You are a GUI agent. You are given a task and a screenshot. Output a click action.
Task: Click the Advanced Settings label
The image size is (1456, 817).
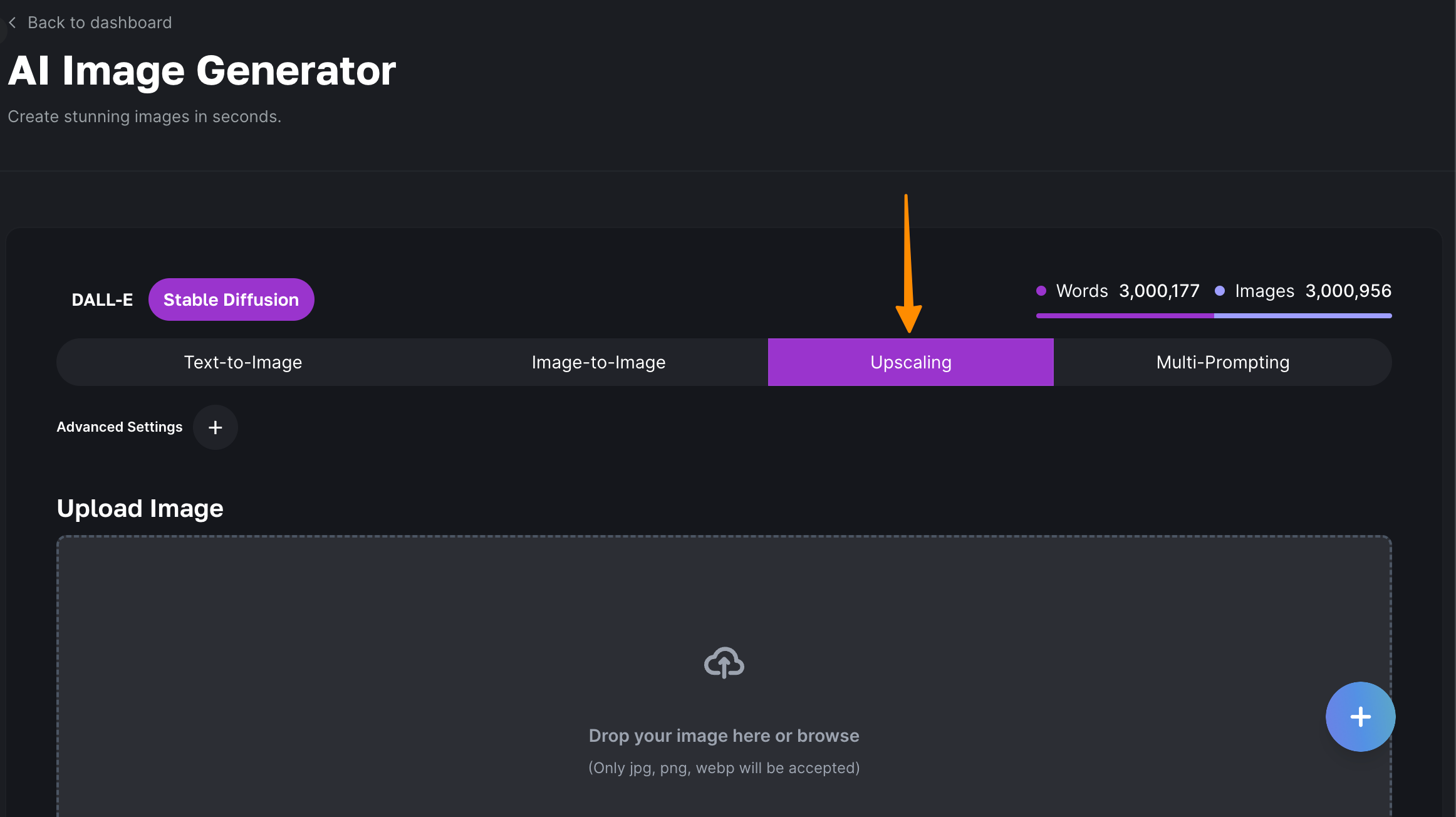[120, 427]
